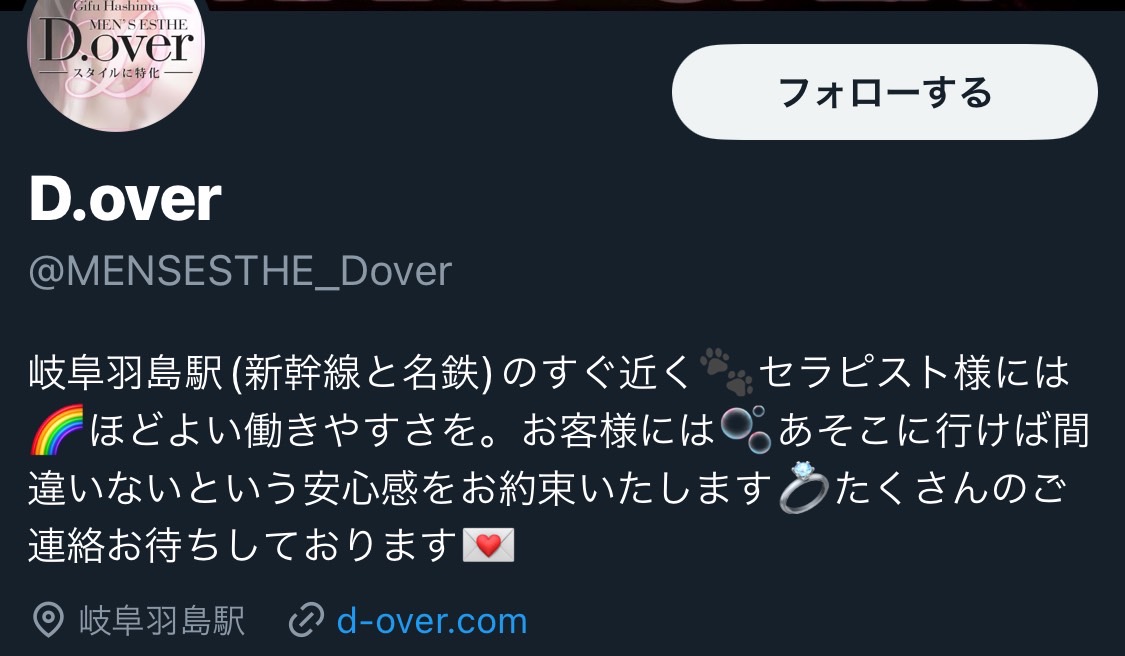Click the D.over display name heading
Image resolution: width=1125 pixels, height=656 pixels.
(x=125, y=200)
